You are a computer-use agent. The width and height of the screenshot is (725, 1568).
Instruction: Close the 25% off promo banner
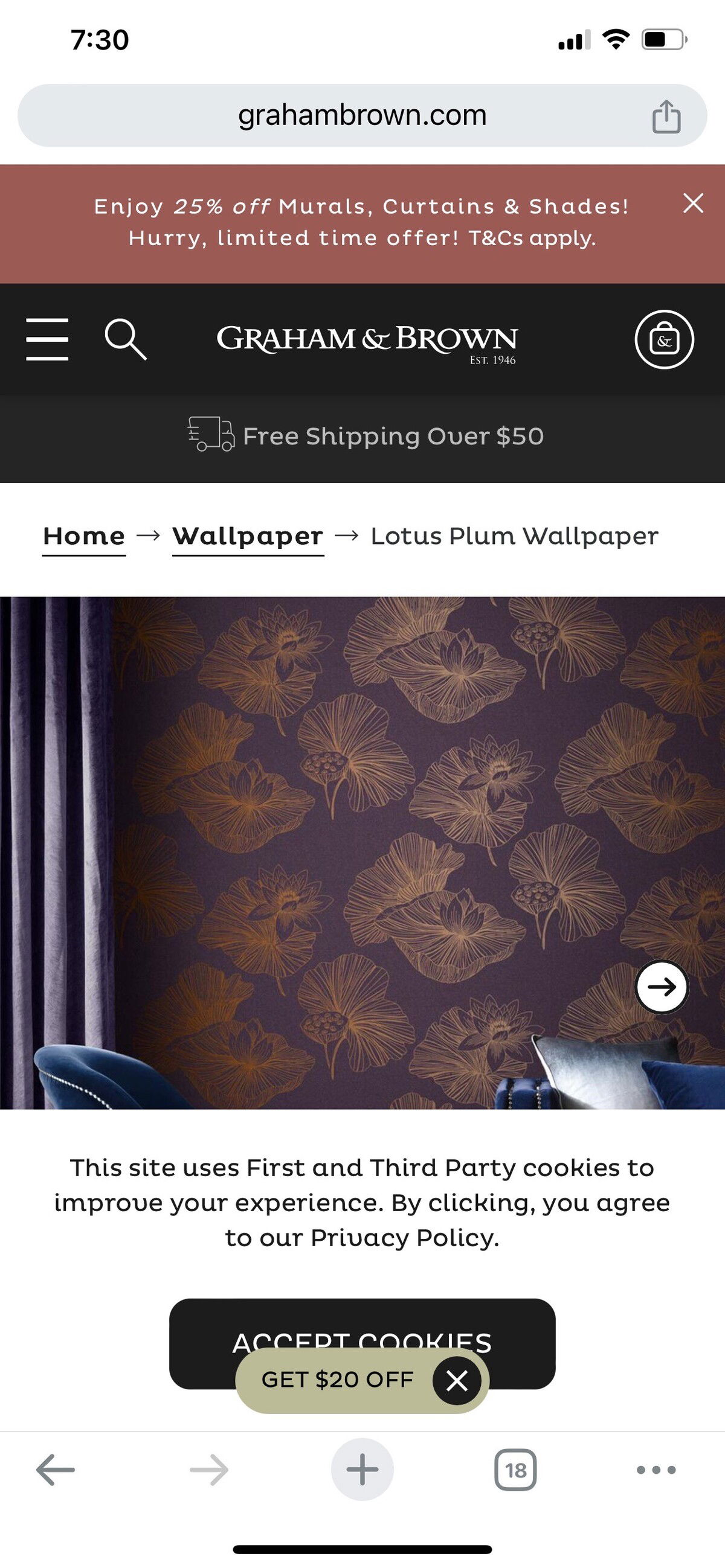coord(694,203)
